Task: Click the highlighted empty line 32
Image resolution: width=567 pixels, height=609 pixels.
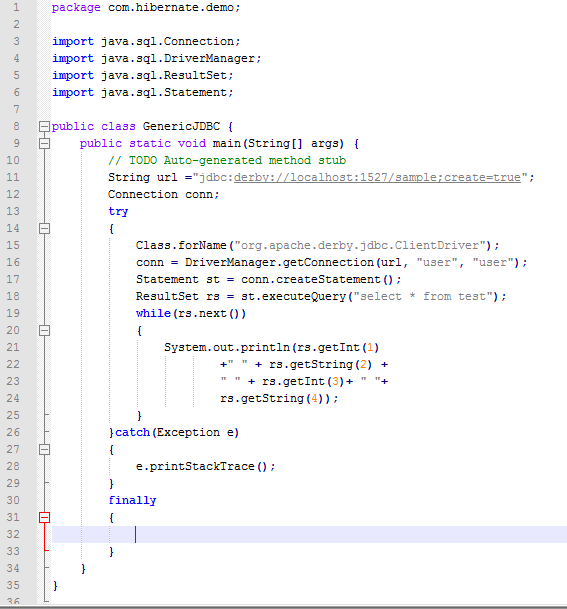Action: pyautogui.click(x=309, y=534)
